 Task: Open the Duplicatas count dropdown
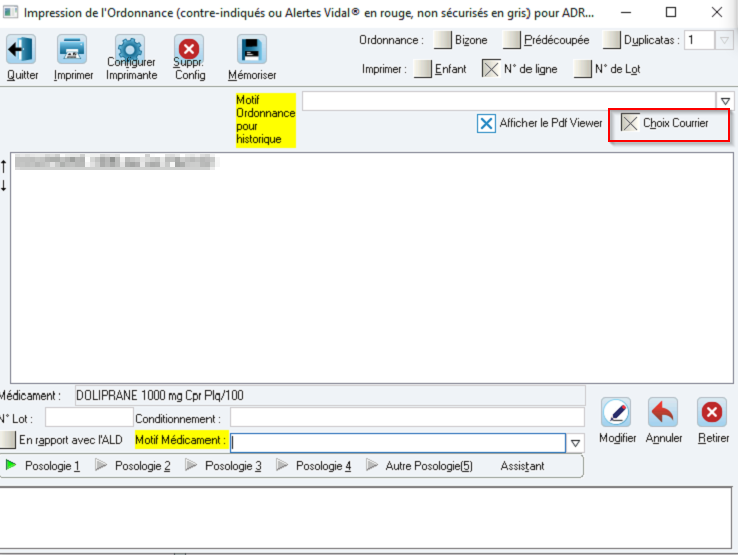tap(724, 40)
